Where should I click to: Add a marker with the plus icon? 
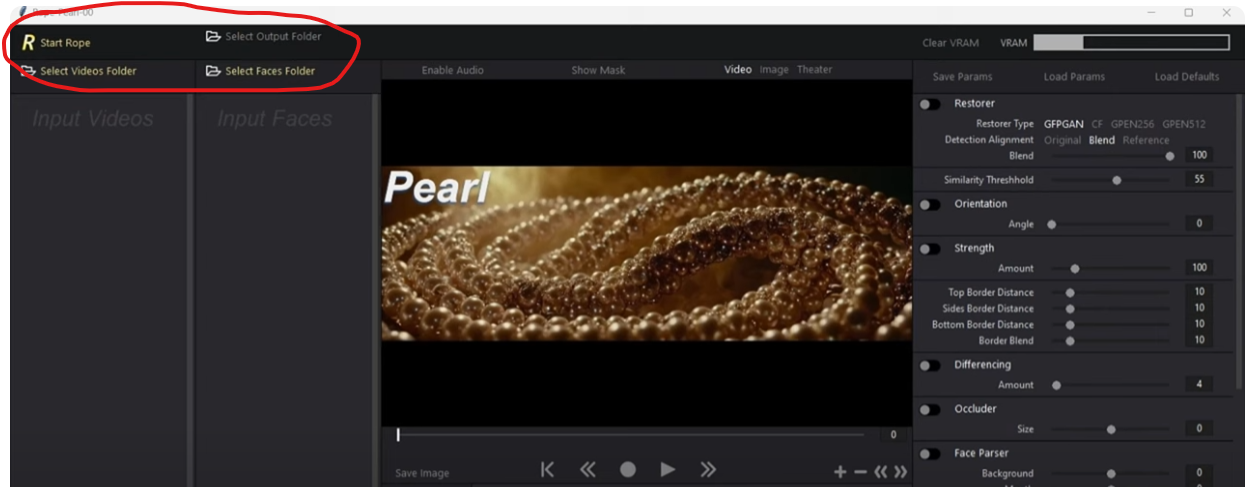(840, 472)
